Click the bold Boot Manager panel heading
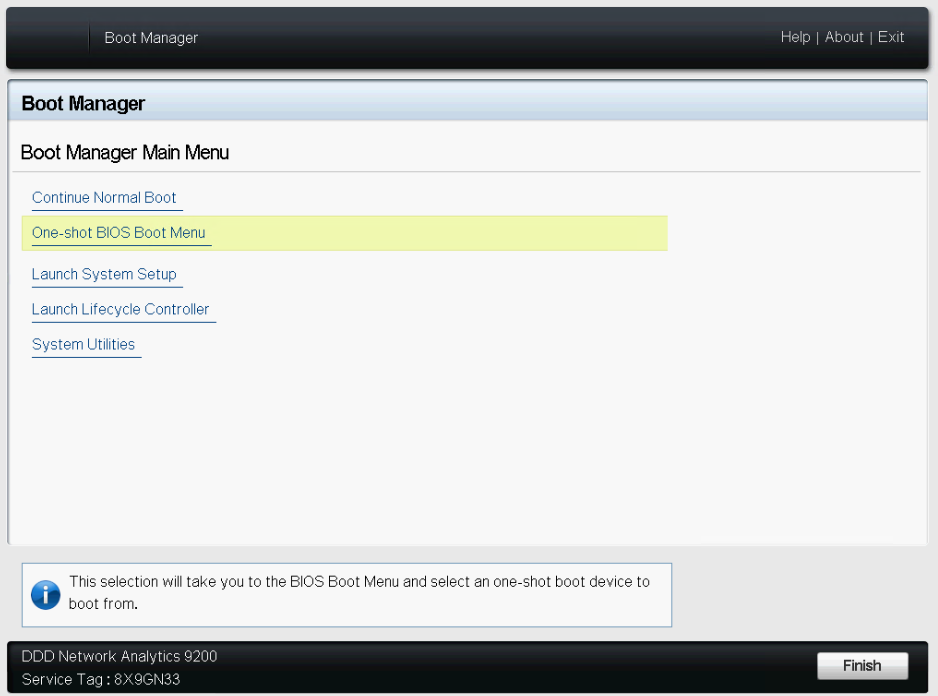This screenshot has height=696, width=938. [83, 104]
